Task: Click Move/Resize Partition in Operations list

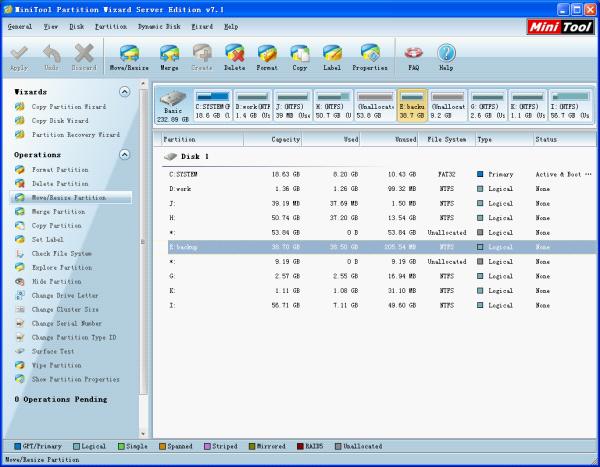Action: [72, 198]
